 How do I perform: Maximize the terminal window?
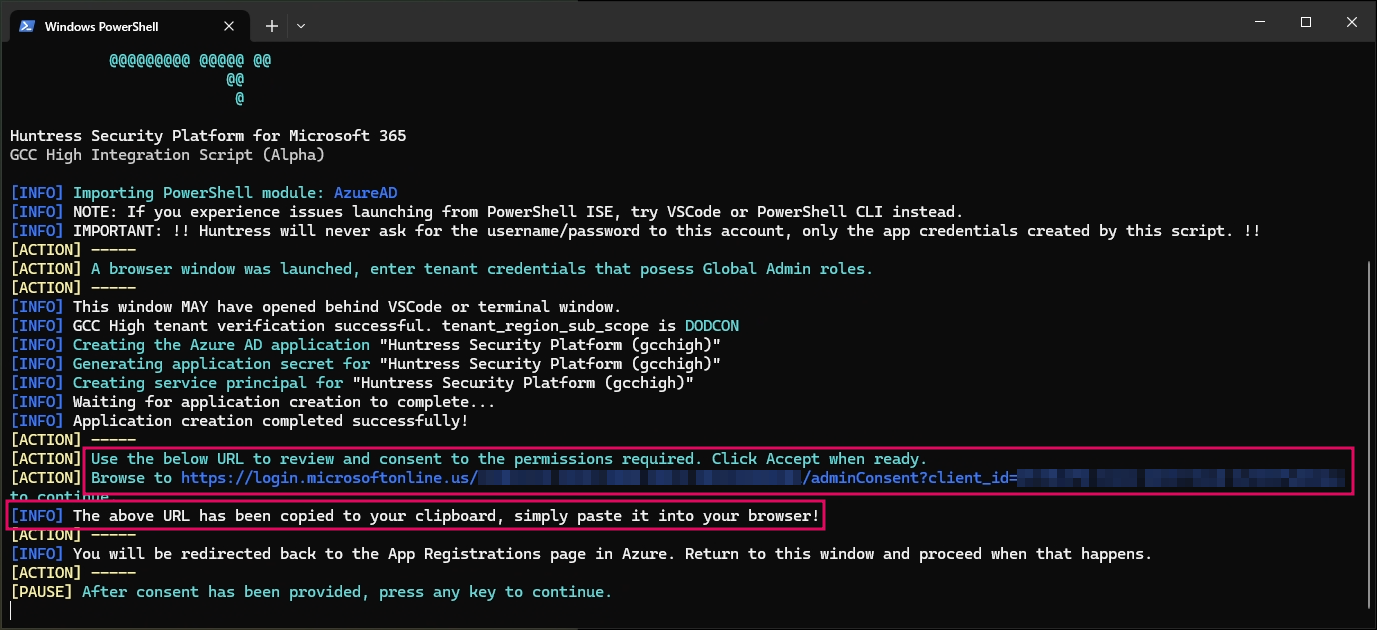click(x=1306, y=22)
